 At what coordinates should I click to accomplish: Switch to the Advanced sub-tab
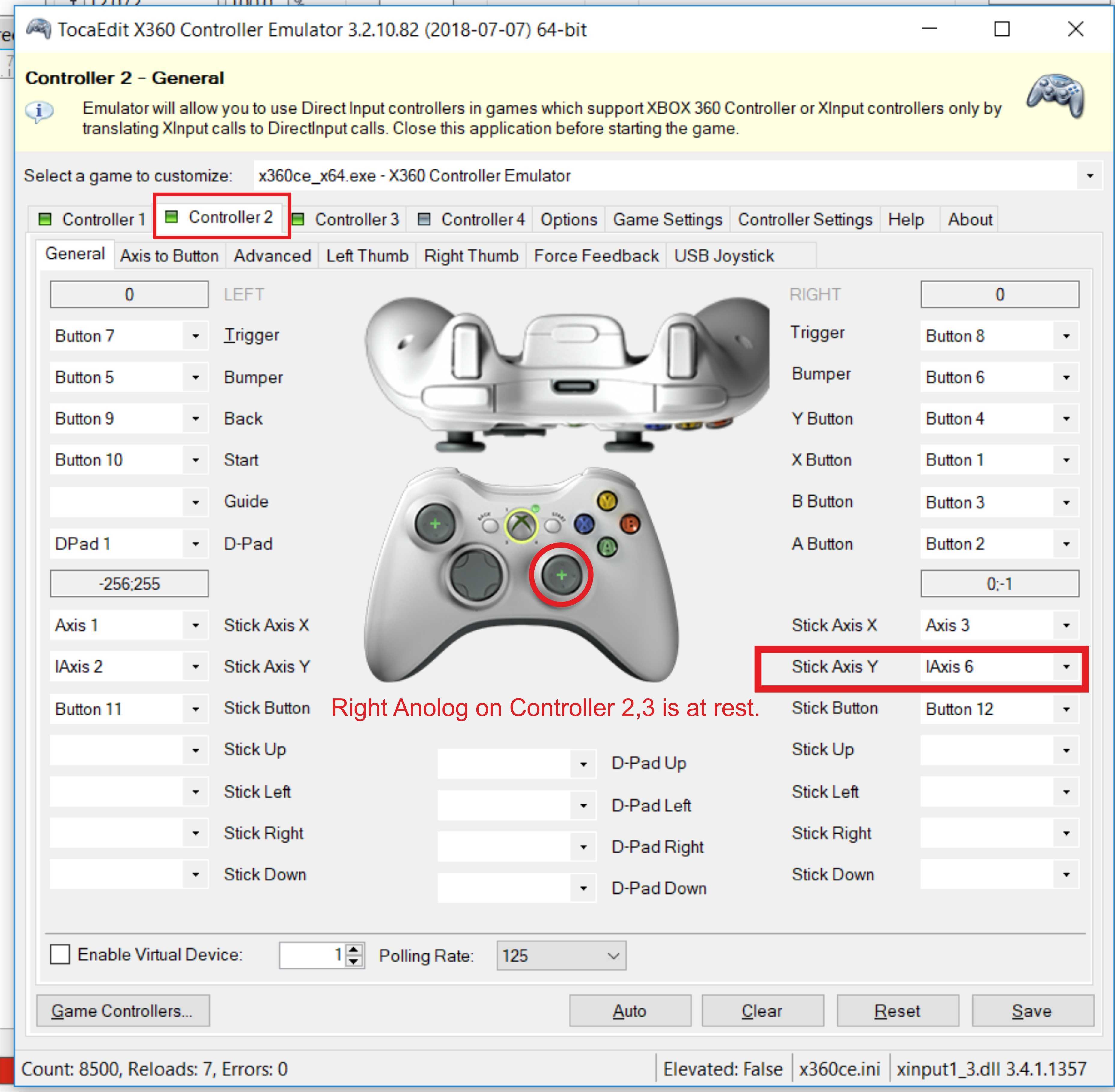[x=272, y=256]
